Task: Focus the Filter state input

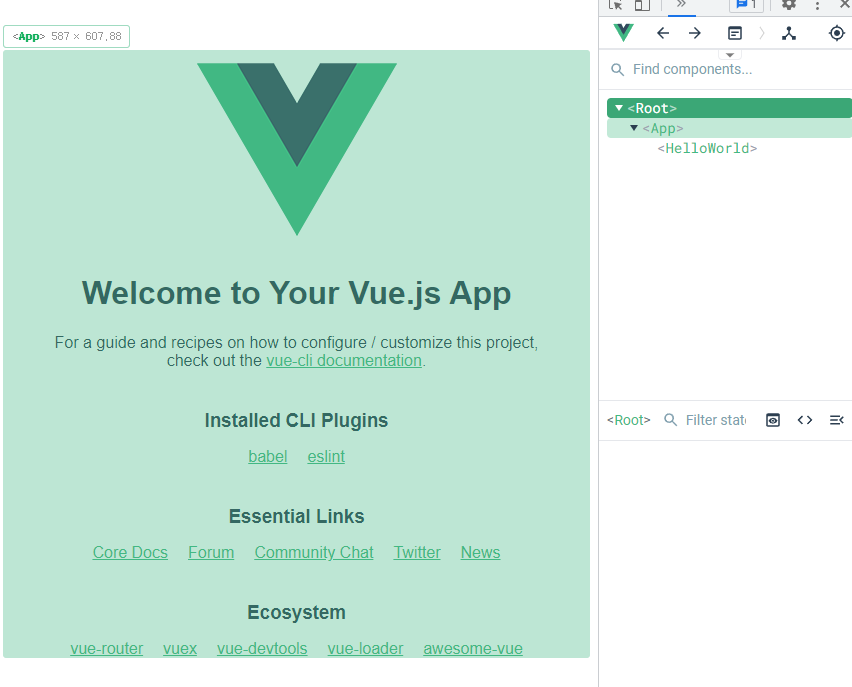Action: (x=716, y=420)
